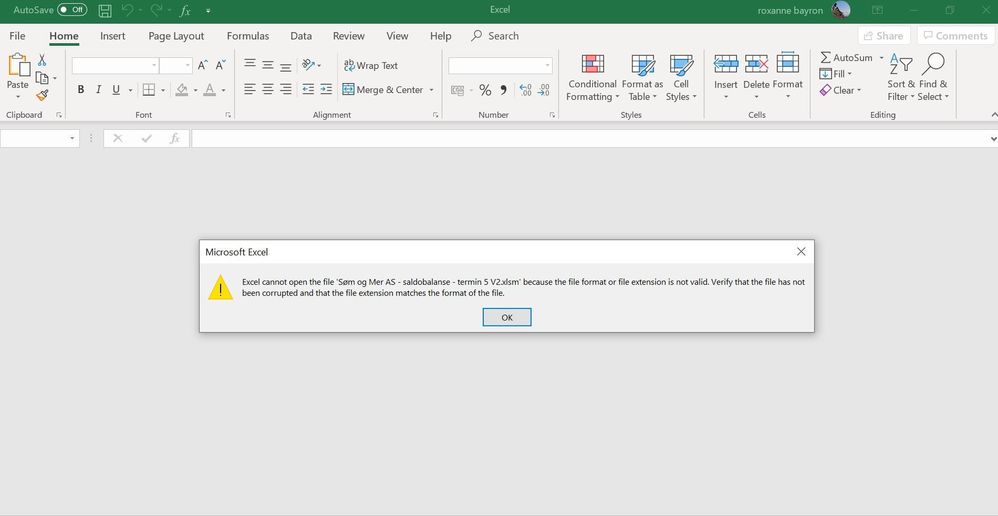Toggle Bold formatting

click(x=81, y=90)
